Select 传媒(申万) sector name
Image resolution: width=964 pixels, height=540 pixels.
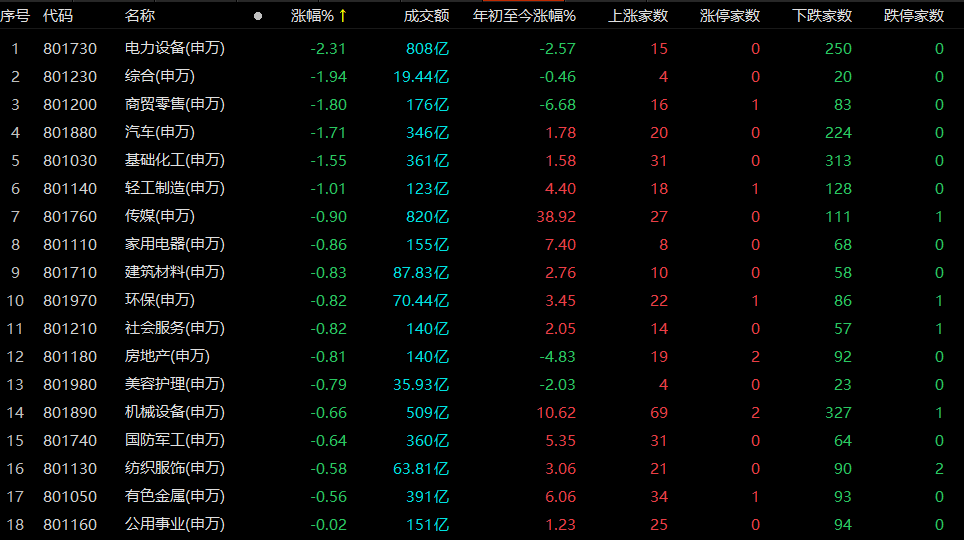coord(160,216)
